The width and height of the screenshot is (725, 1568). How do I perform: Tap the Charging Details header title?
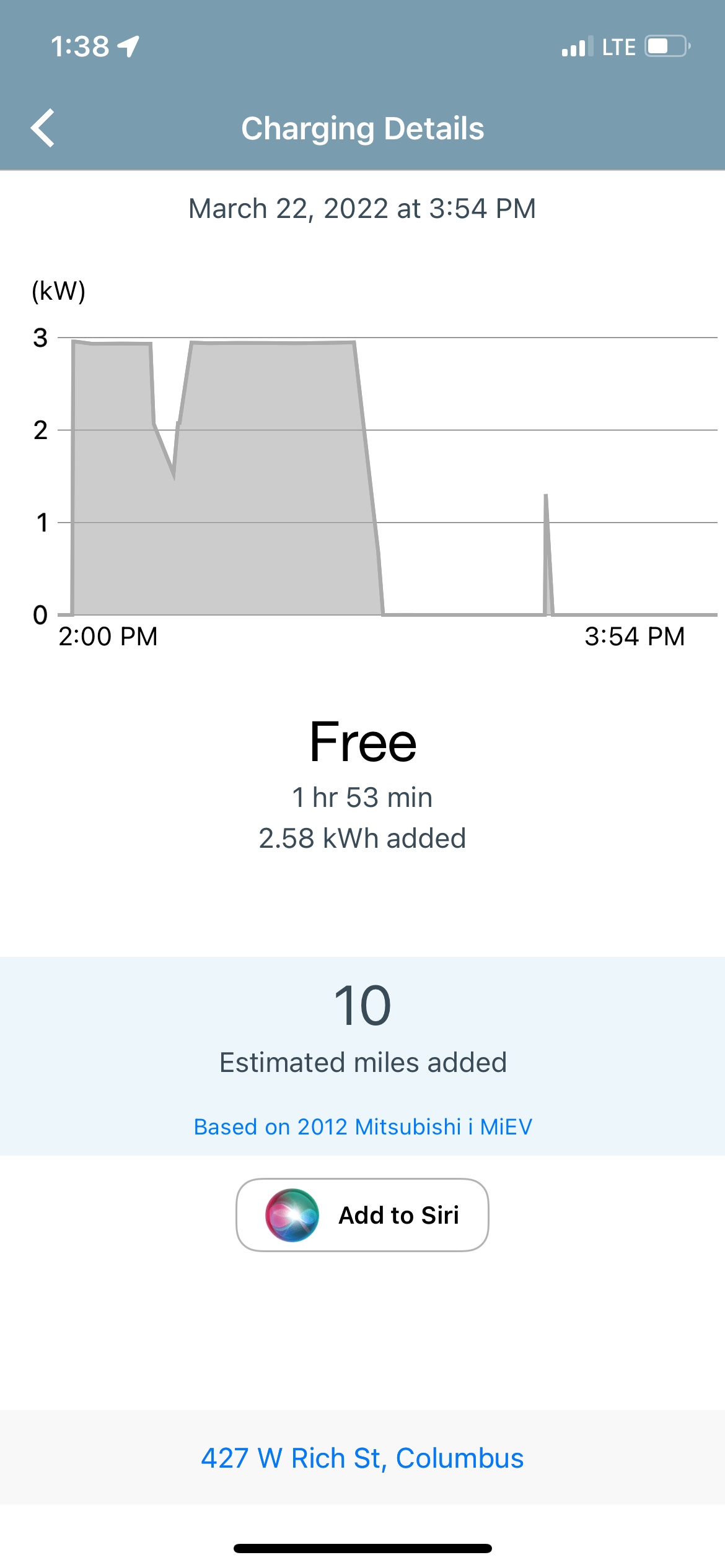pyautogui.click(x=362, y=128)
